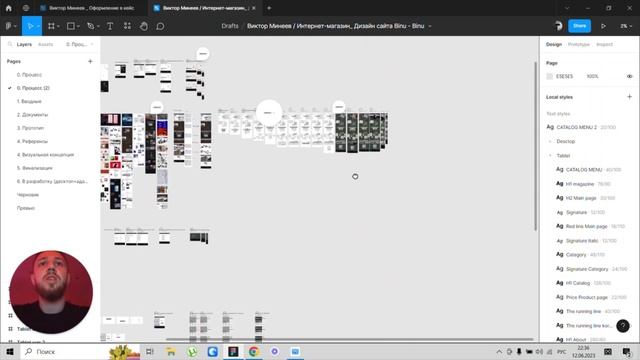Open the community globe icon

26,8
